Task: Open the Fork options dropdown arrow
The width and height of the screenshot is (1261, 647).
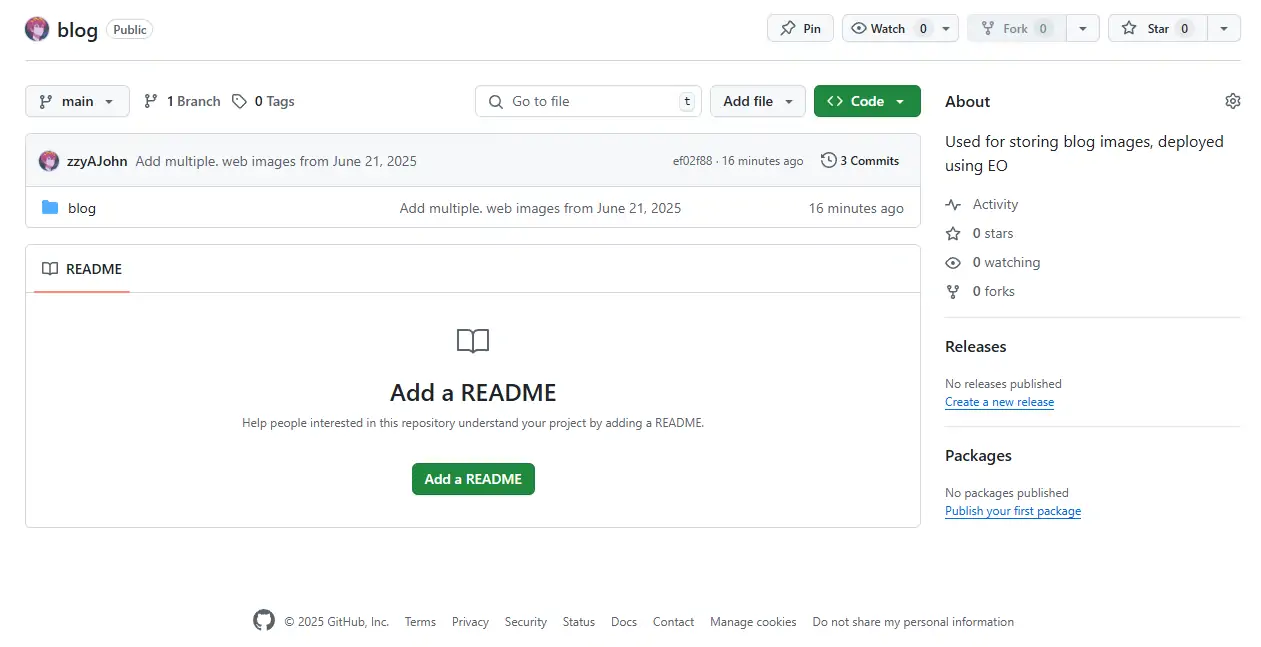Action: [1083, 28]
